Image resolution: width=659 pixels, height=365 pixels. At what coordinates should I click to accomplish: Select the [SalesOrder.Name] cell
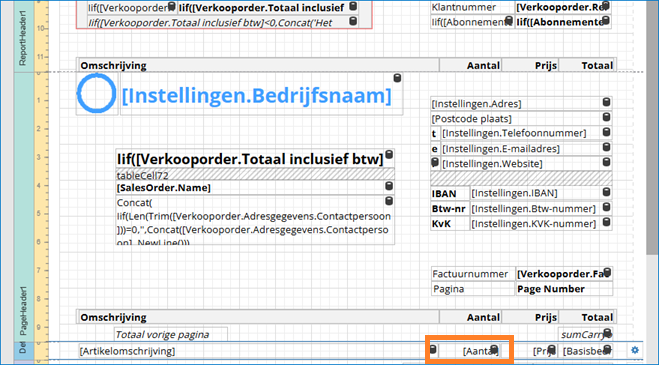point(255,188)
